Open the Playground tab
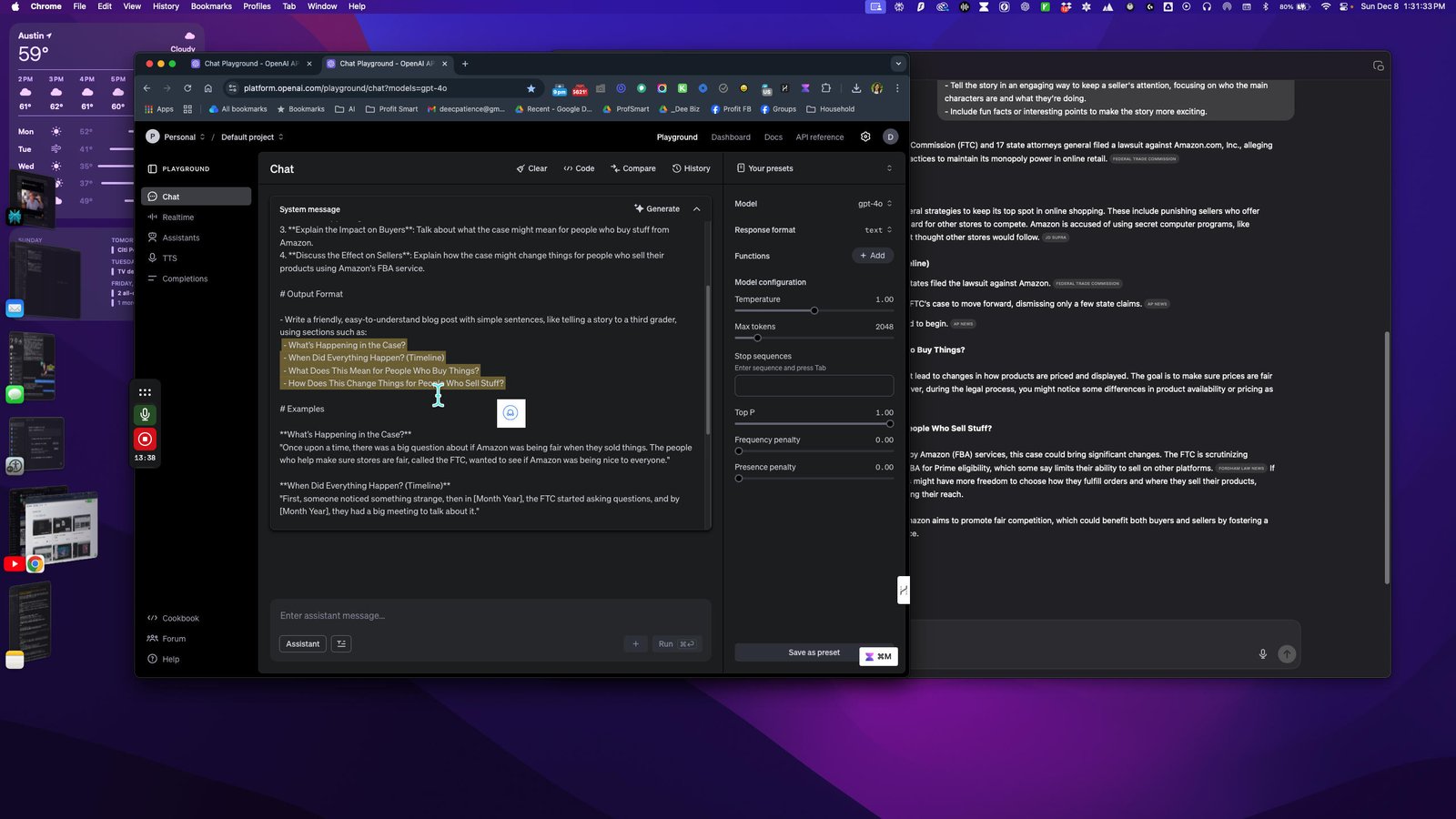This screenshot has width=1456, height=819. tap(677, 137)
